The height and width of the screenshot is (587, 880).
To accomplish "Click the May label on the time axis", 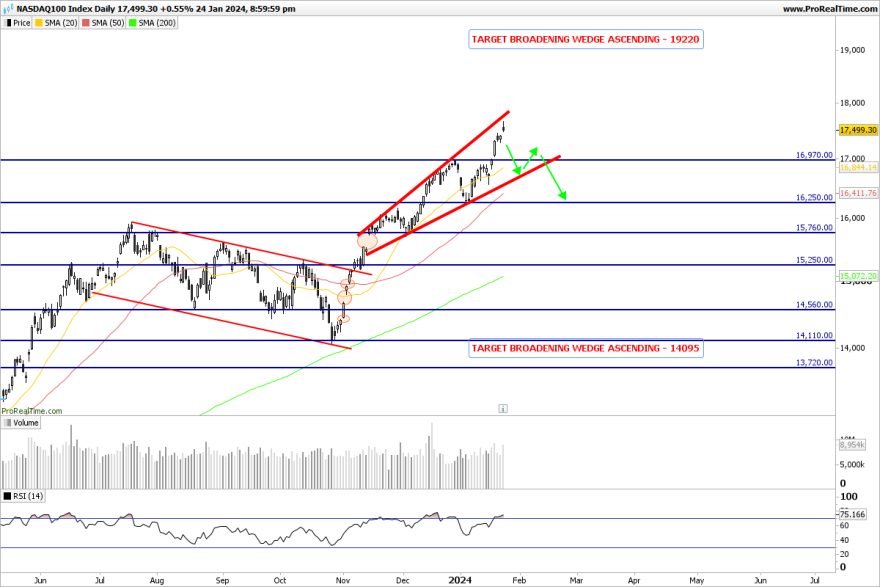I will [696, 580].
